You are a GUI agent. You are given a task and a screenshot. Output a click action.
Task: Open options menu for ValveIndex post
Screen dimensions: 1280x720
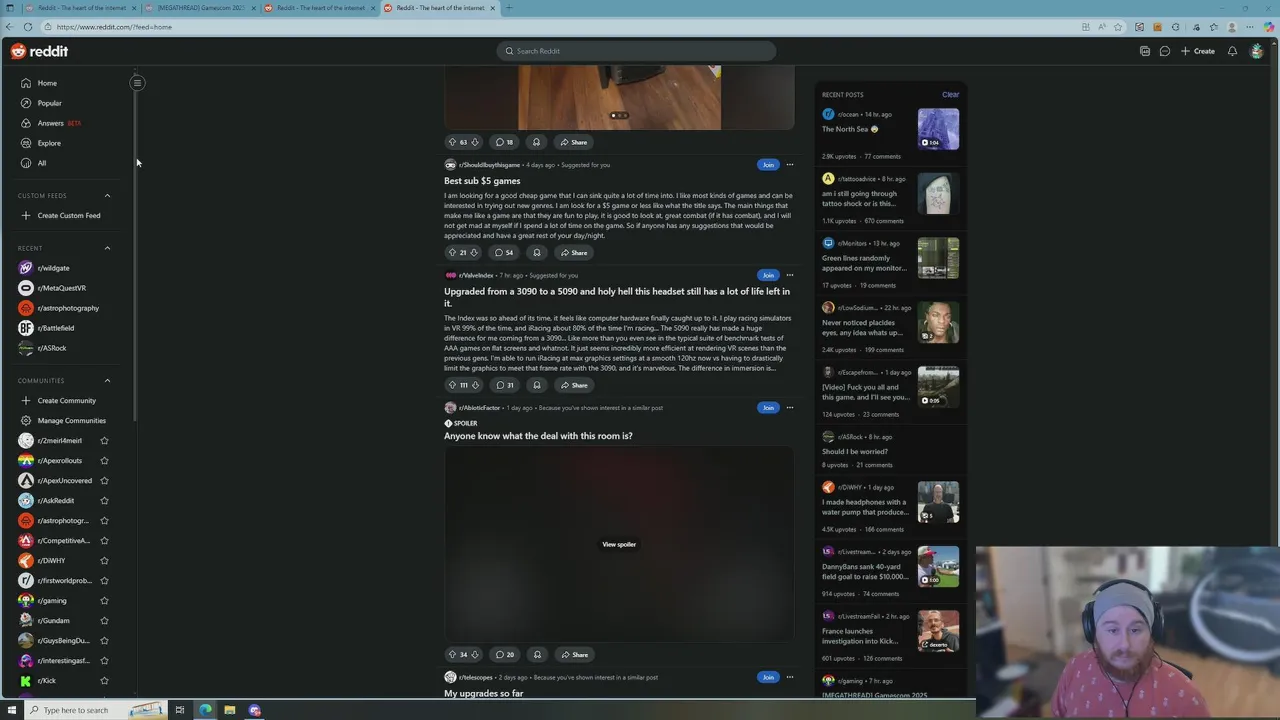[x=789, y=275]
